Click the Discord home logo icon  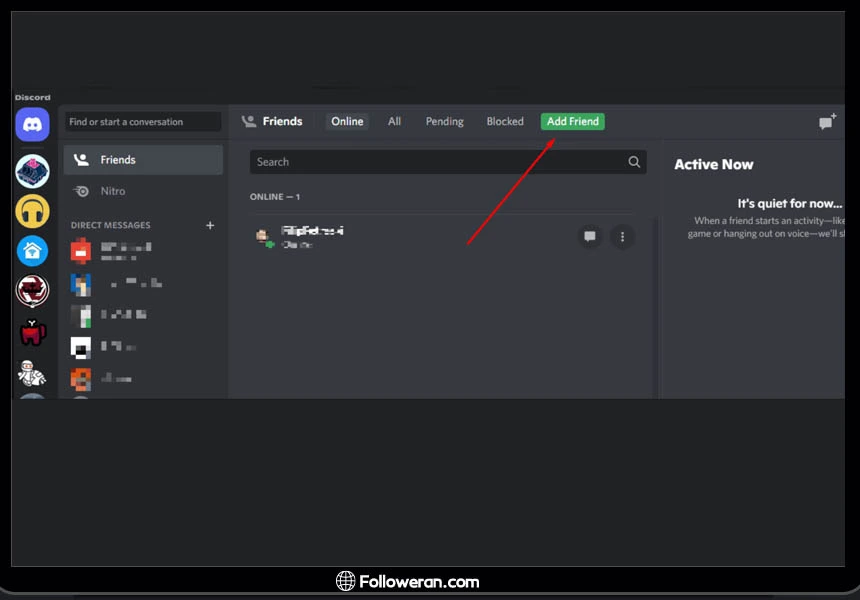click(32, 125)
